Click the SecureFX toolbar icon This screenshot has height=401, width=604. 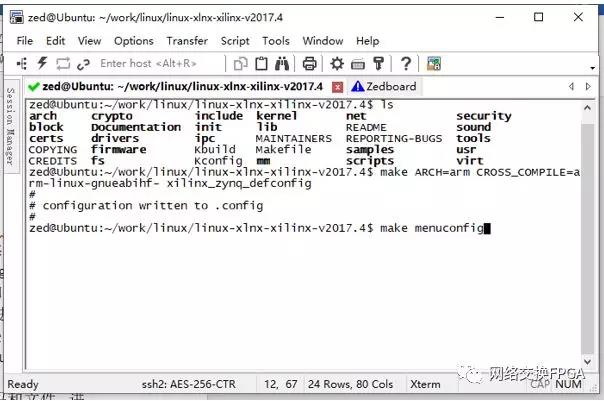pyautogui.click(x=434, y=64)
